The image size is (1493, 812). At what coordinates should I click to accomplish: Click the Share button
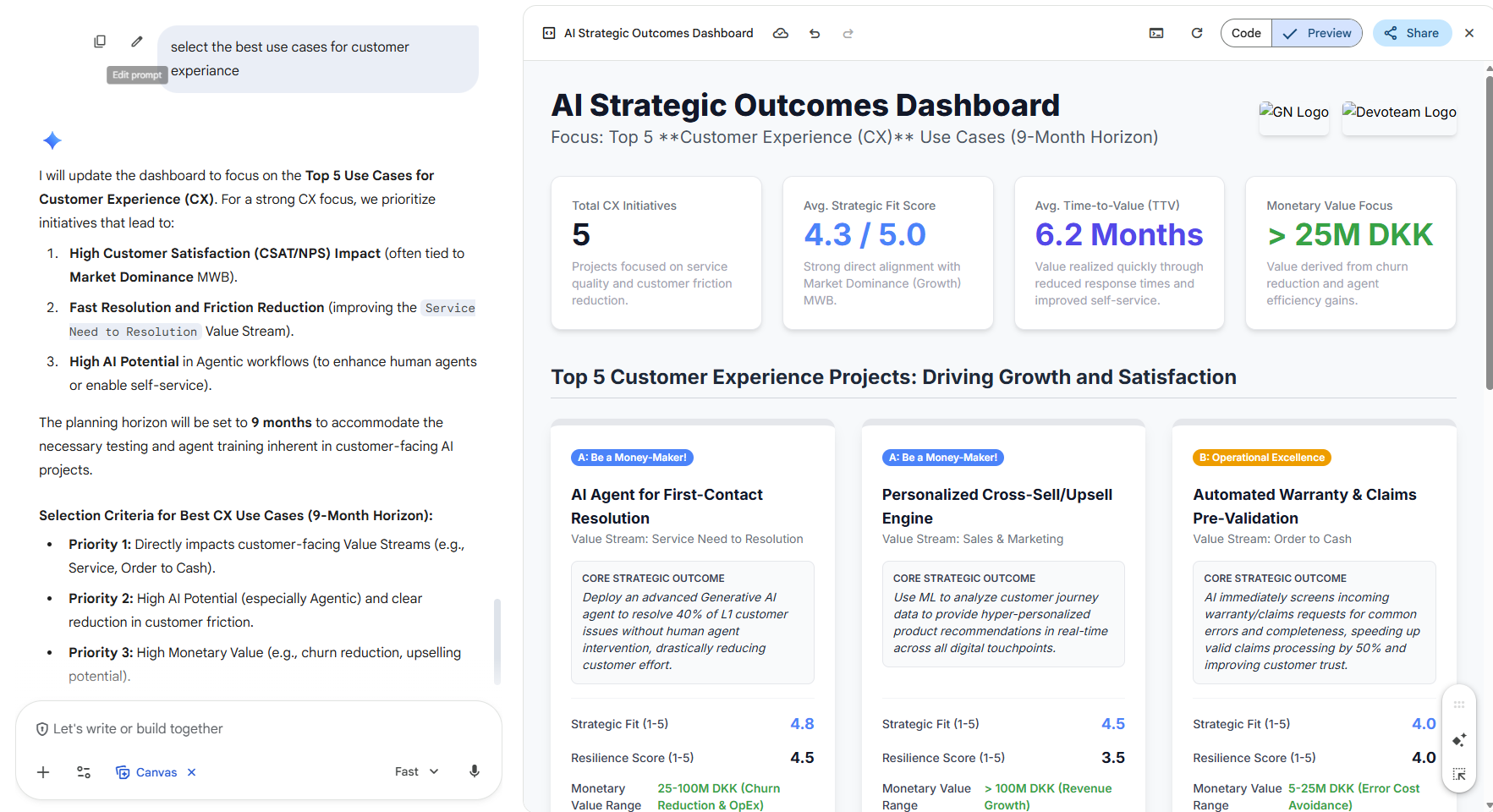[1412, 33]
